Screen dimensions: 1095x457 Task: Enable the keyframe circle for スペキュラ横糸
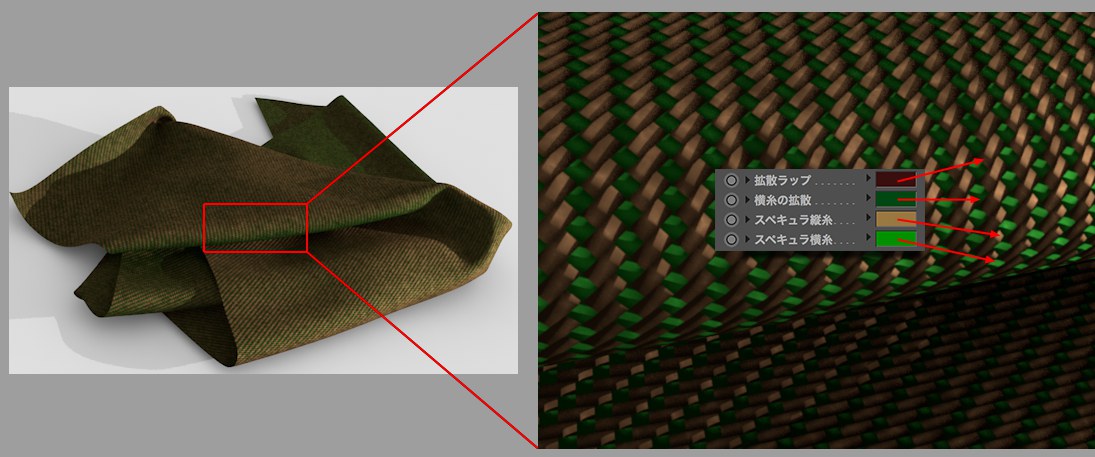click(x=732, y=239)
